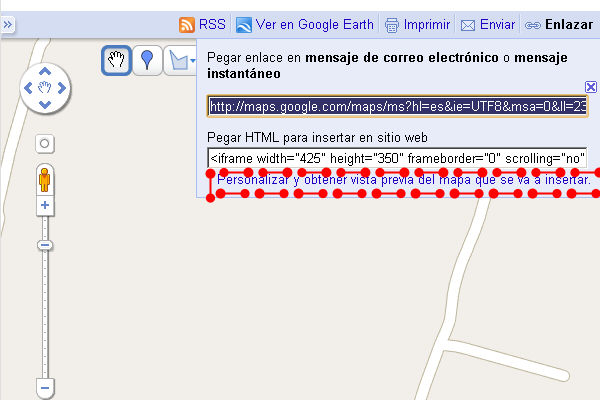The image size is (600, 400).
Task: Click the zoom slider handle
Action: (45, 245)
